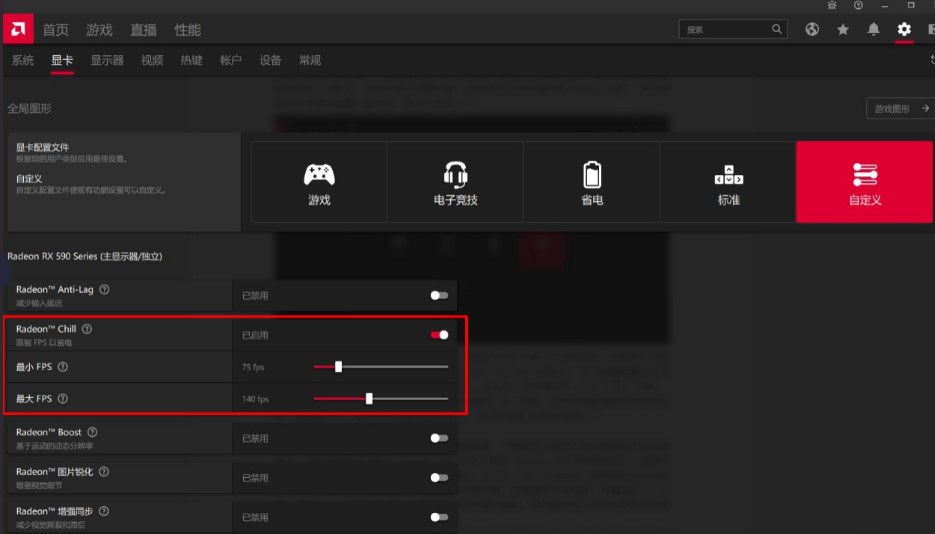
Task: Show help for 最小 FPS
Action: pyautogui.click(x=63, y=367)
